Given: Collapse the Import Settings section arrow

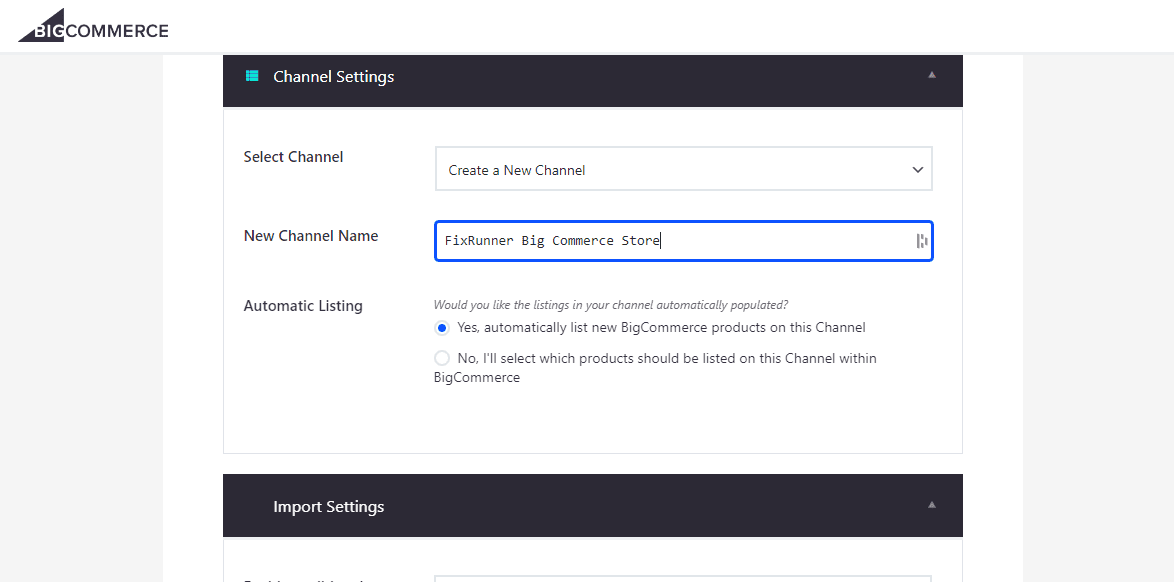Looking at the screenshot, I should point(931,505).
